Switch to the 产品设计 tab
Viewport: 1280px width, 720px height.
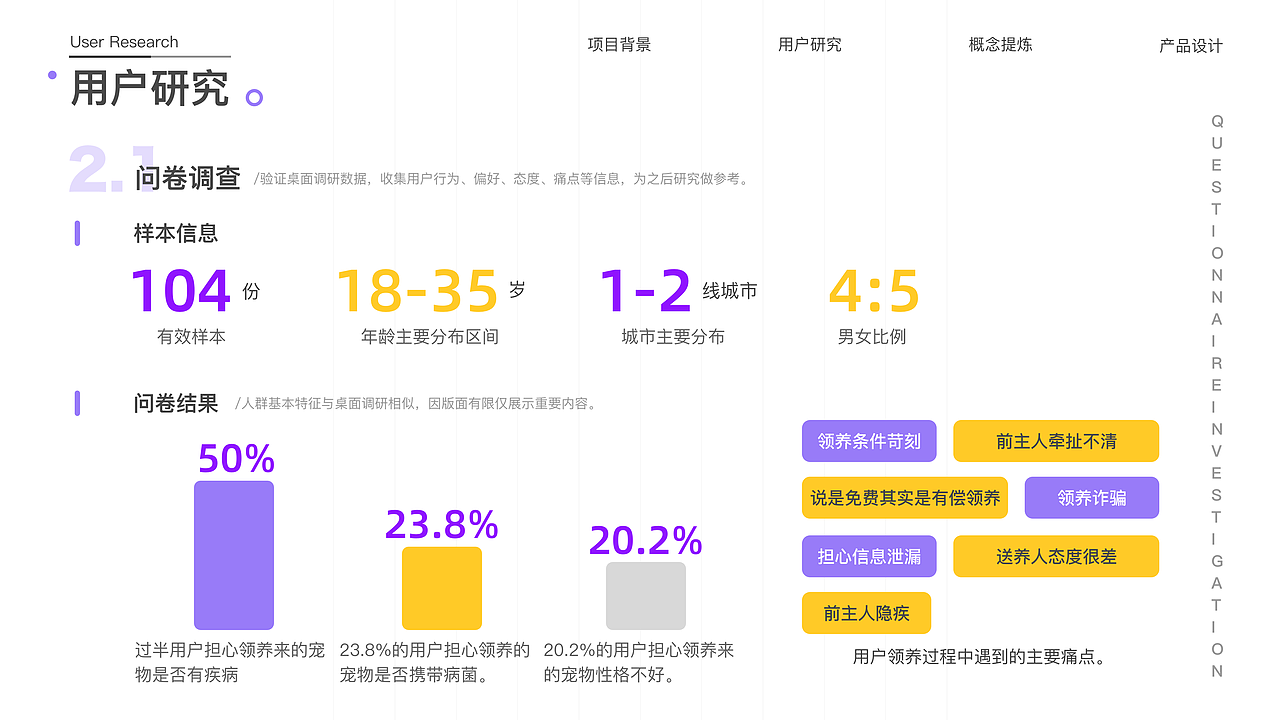click(x=1190, y=45)
